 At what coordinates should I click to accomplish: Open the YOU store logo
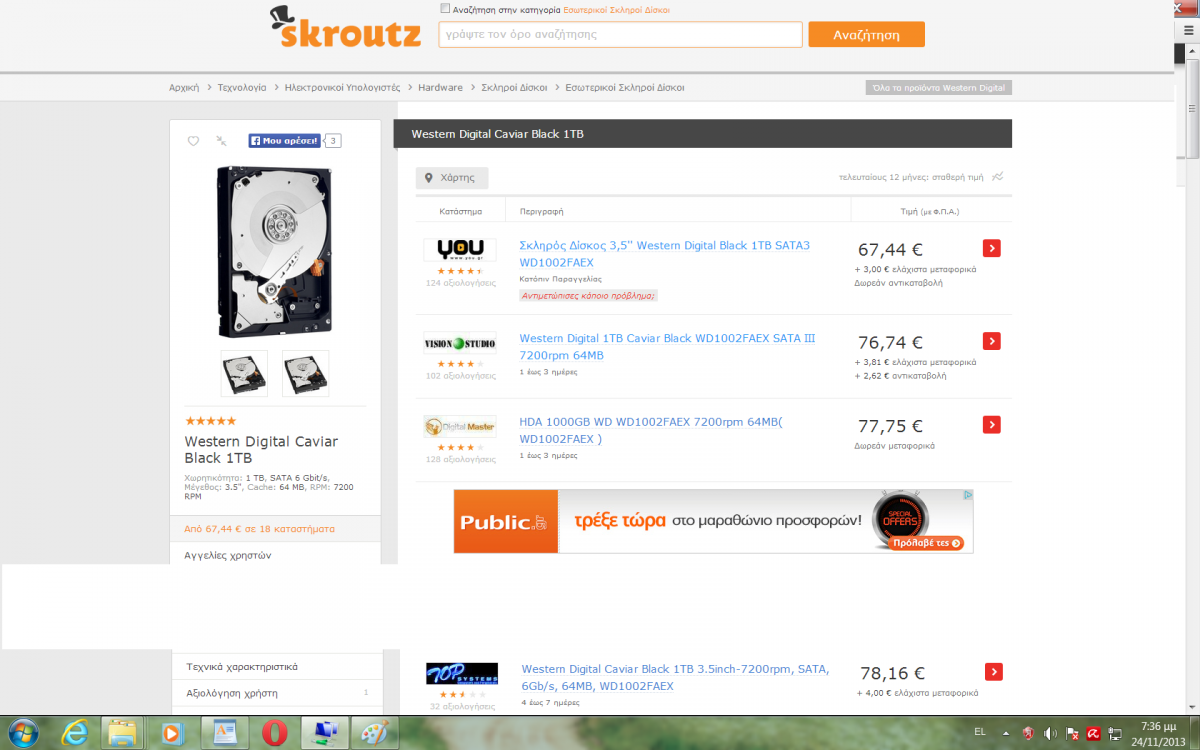(x=459, y=250)
